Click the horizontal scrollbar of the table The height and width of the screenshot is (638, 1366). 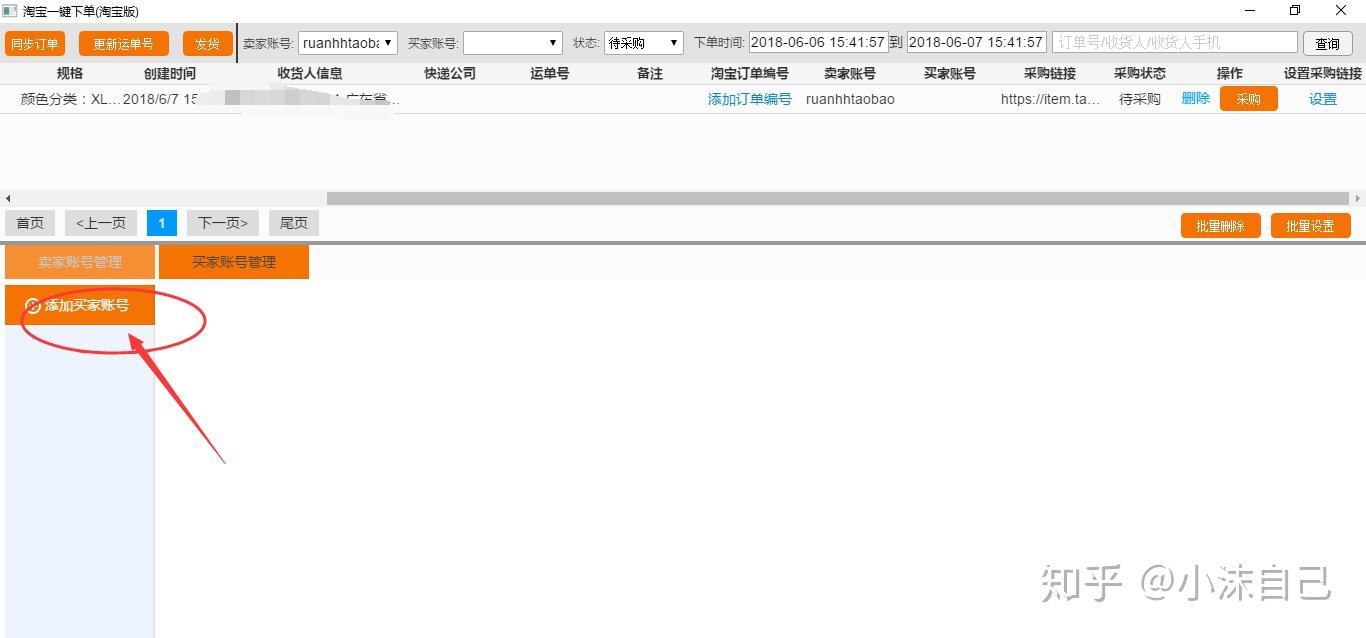(838, 198)
